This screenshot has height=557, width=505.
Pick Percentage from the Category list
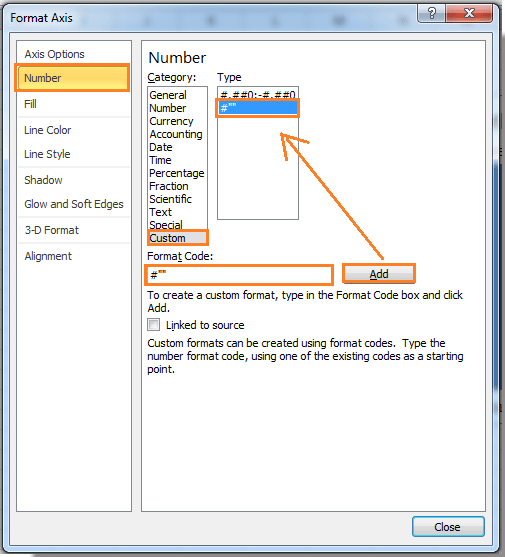click(178, 173)
